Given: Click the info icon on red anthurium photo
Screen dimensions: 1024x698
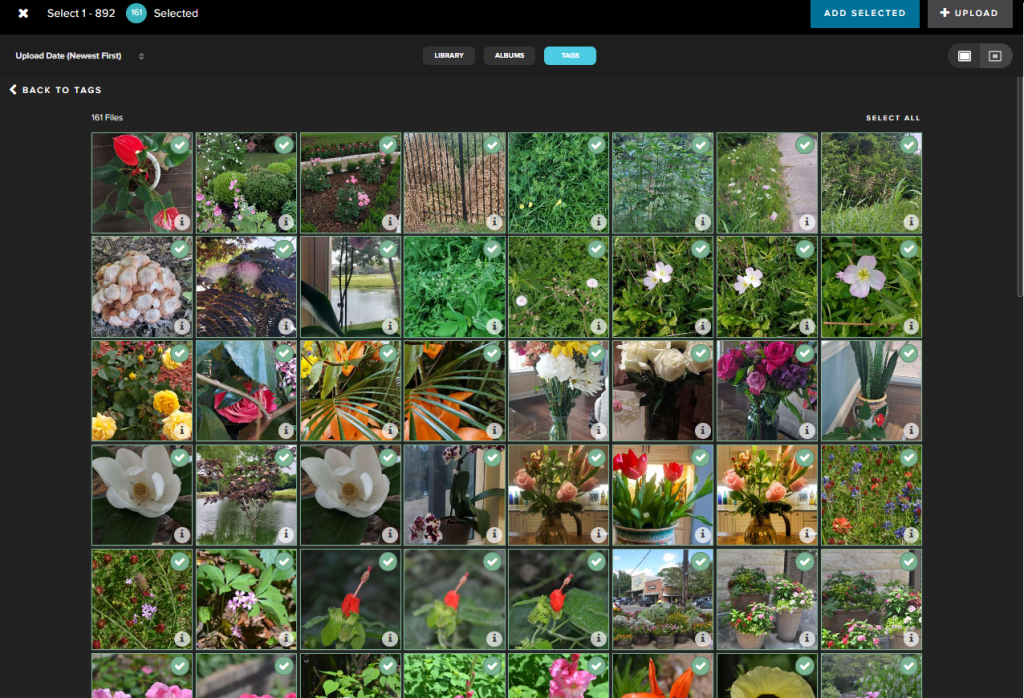Looking at the screenshot, I should (181, 222).
